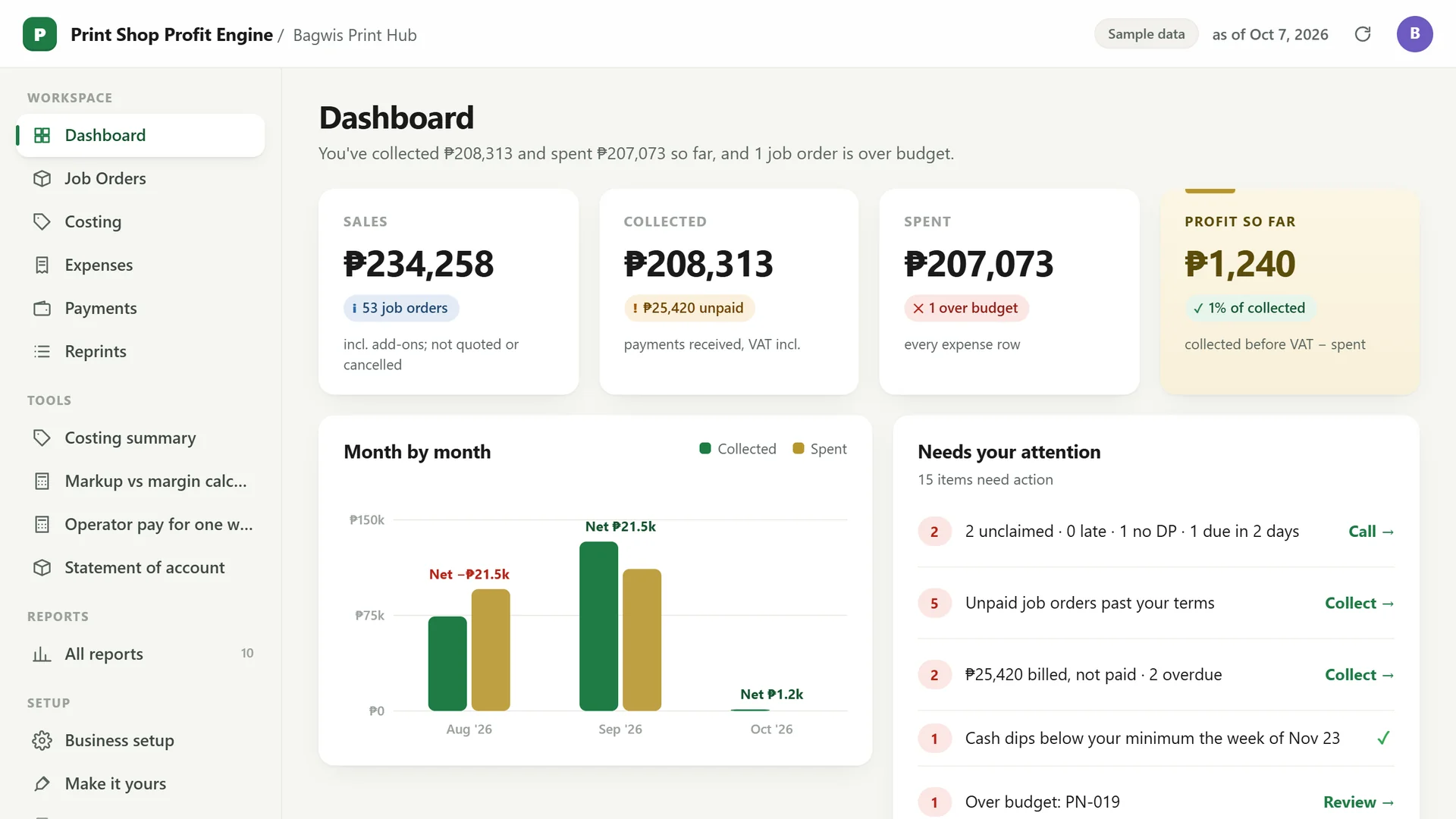Click the green Collected legend swatch
Image resolution: width=1456 pixels, height=819 pixels.
coord(704,449)
